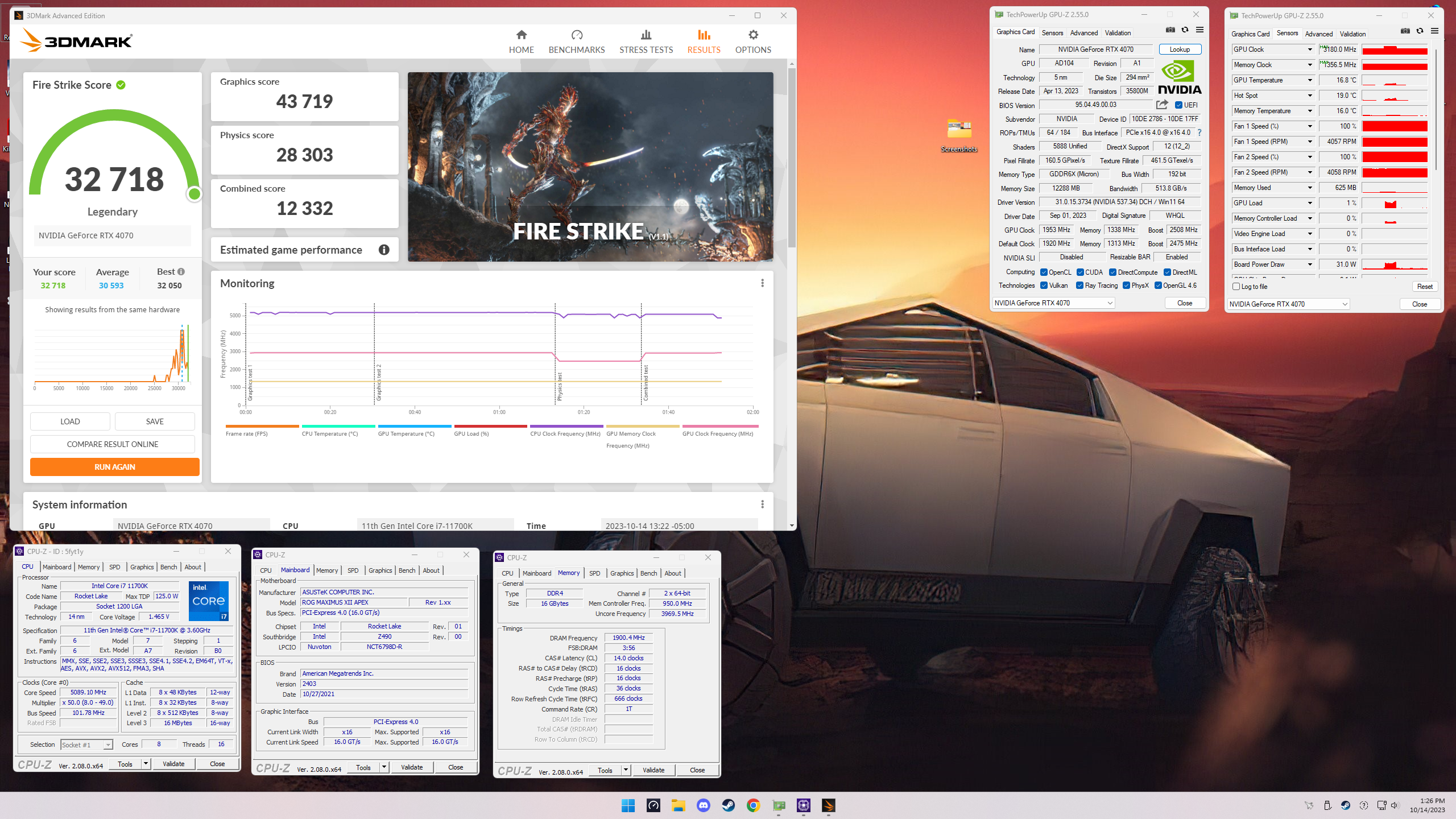Image resolution: width=1456 pixels, height=819 pixels.
Task: Open GPU selector dropdown in Sensors window
Action: tap(1288, 304)
